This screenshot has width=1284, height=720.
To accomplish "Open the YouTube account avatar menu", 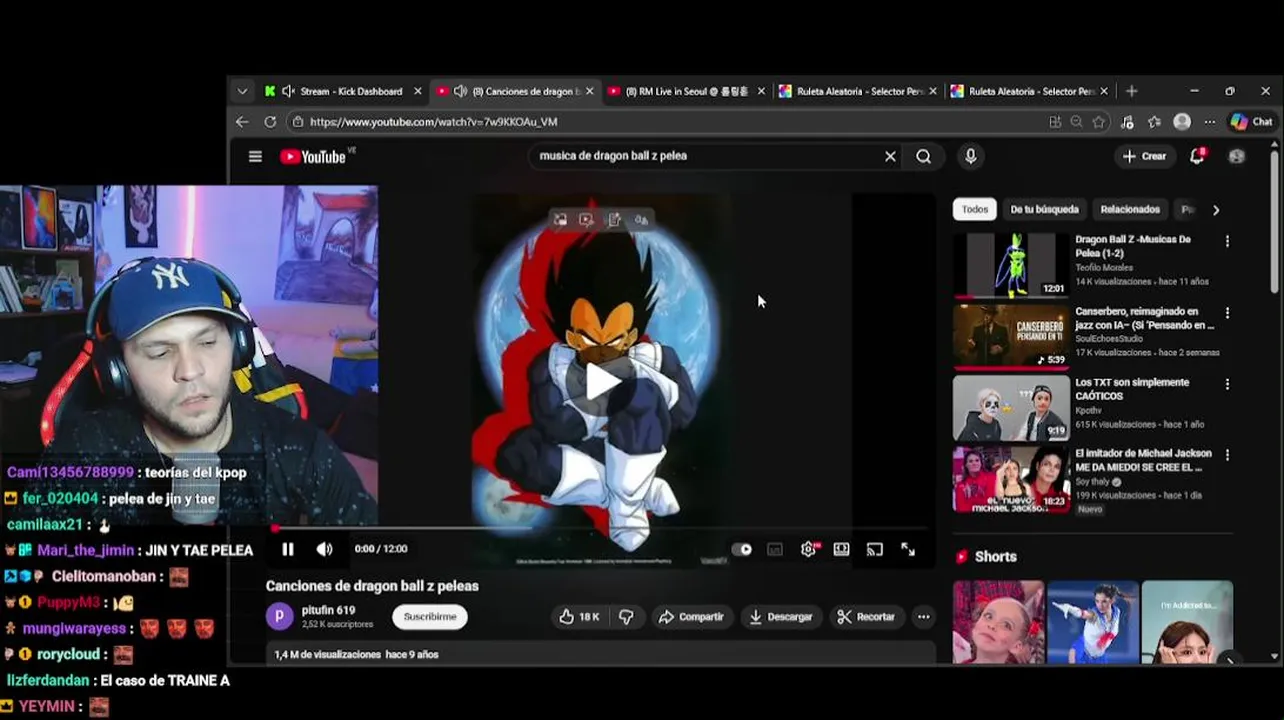I will click(1237, 156).
